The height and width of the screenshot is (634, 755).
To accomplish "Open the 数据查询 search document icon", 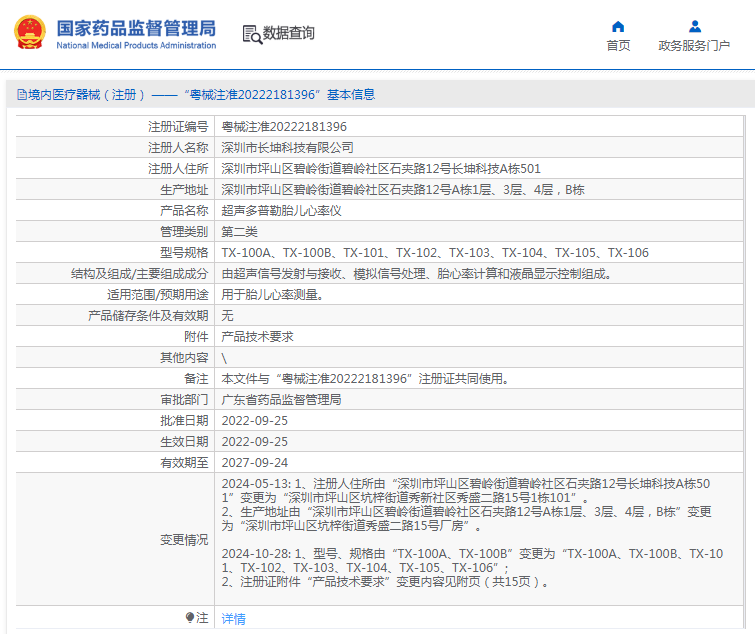I will [x=252, y=35].
